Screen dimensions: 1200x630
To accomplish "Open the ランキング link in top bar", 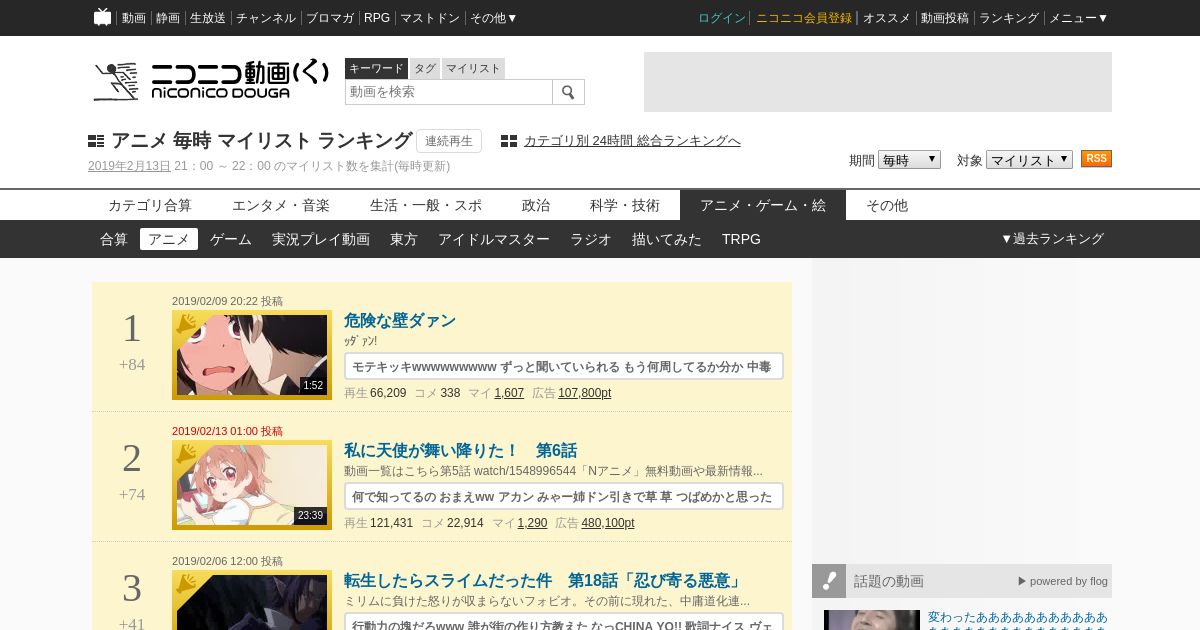I will (1009, 18).
